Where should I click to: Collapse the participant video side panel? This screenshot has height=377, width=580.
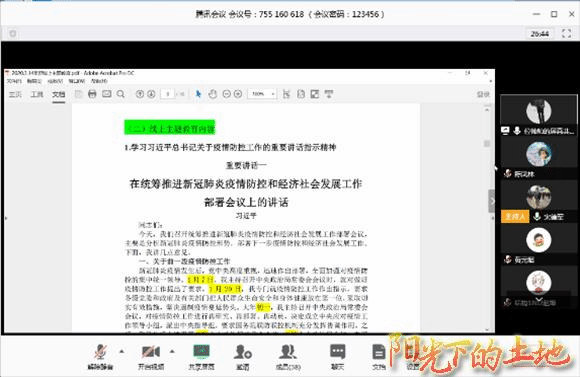pos(492,201)
